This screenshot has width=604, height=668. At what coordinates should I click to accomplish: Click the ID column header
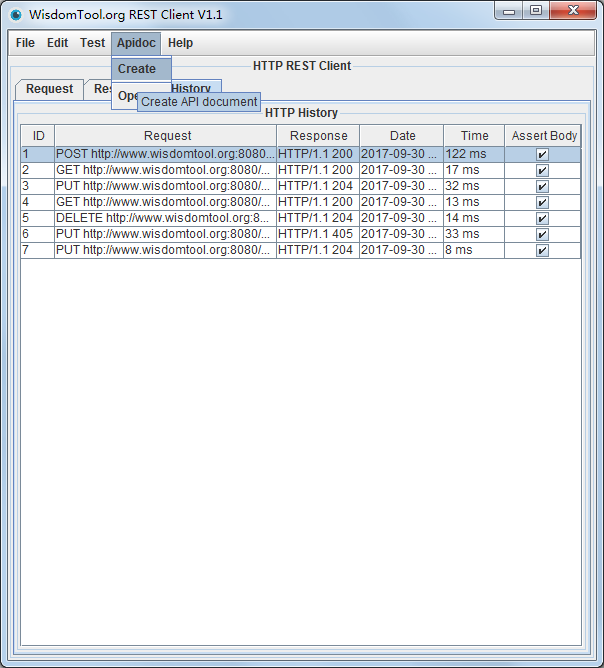tap(38, 136)
